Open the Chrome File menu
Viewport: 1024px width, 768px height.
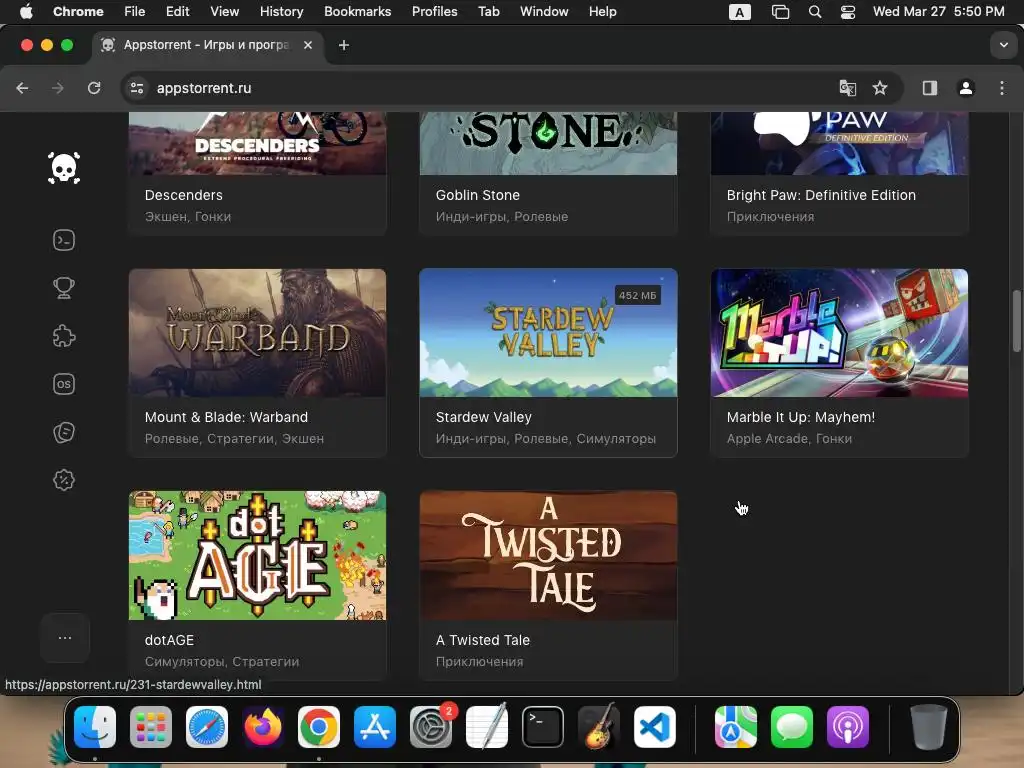pos(135,12)
